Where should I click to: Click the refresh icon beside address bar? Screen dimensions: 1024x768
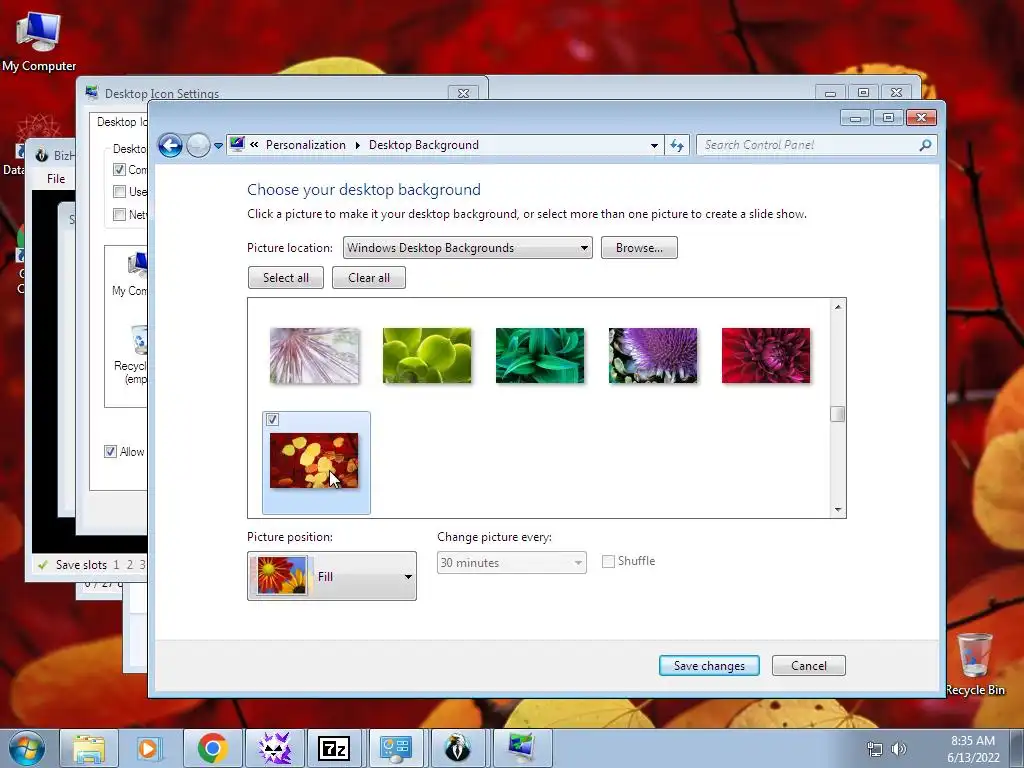[x=677, y=145]
